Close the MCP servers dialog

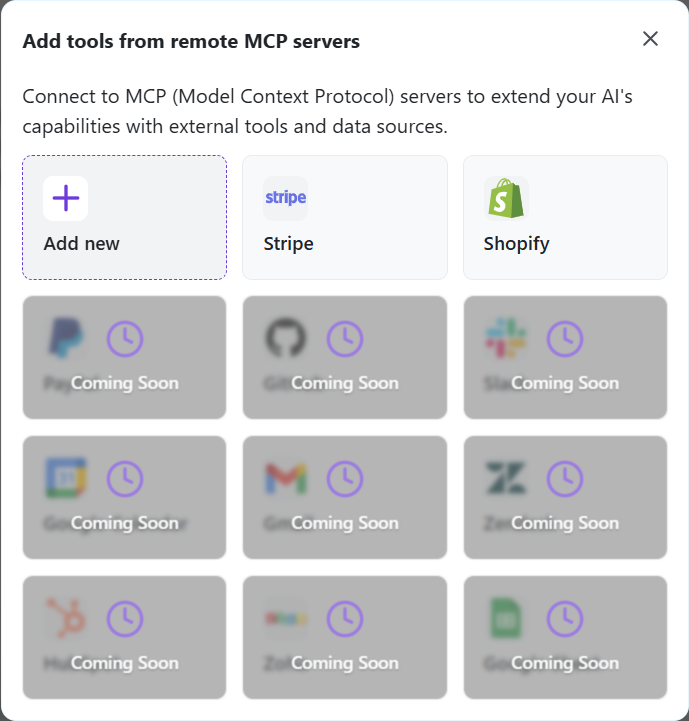click(650, 39)
